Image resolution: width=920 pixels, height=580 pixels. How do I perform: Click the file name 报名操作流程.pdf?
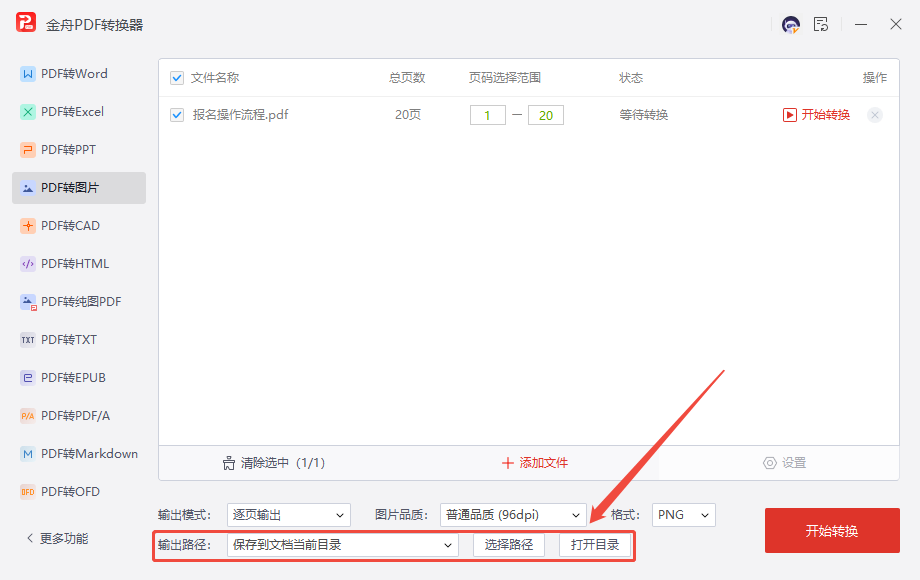(241, 115)
